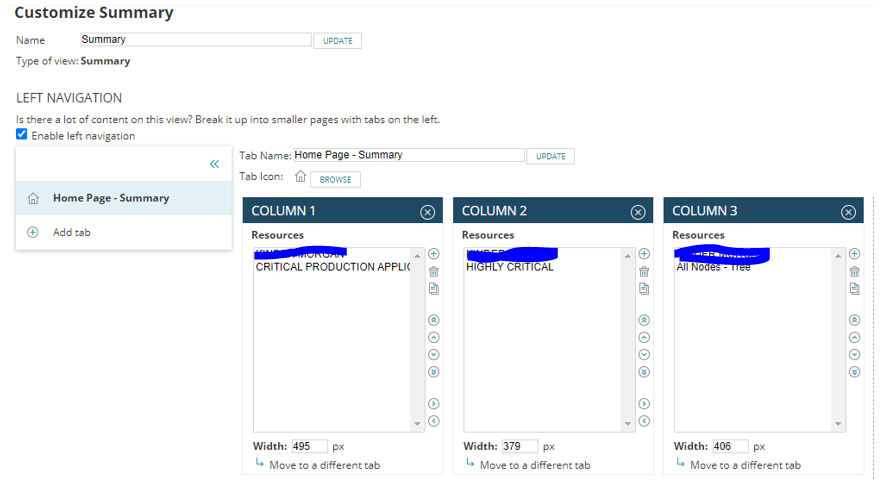Clone selected resource in Column 1

tap(434, 288)
